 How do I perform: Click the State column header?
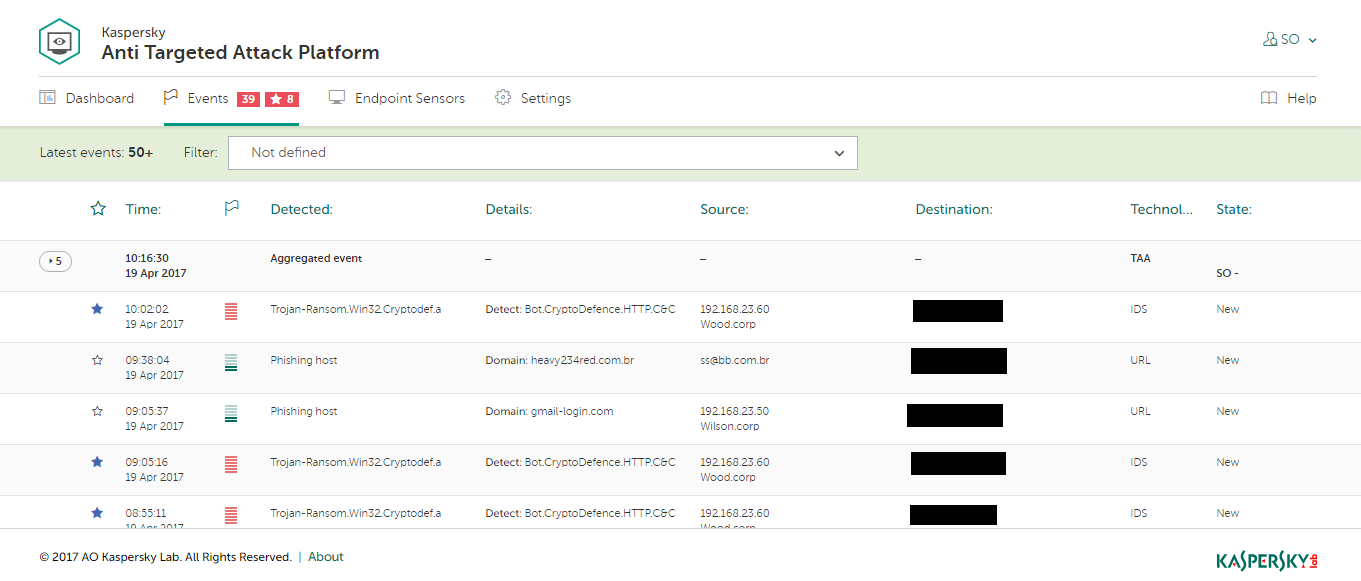coord(1234,209)
